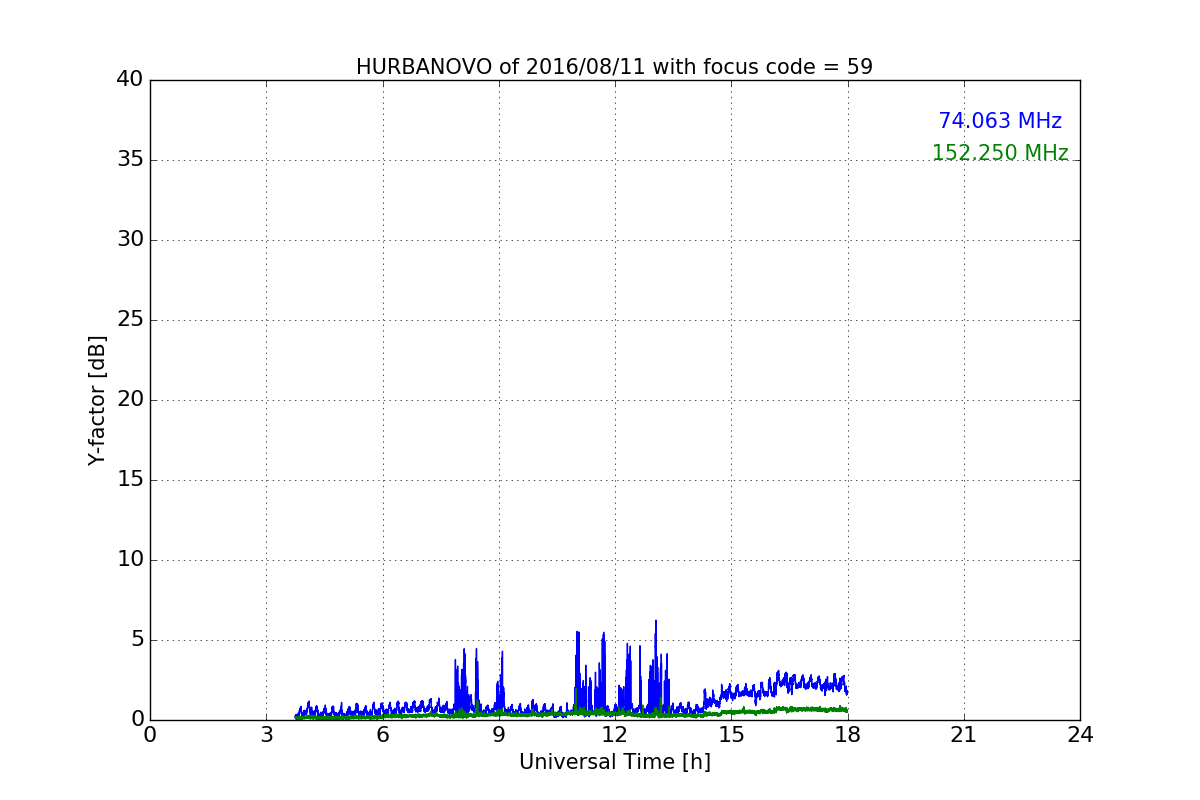Click the x-axis tick label 6

(x=383, y=735)
